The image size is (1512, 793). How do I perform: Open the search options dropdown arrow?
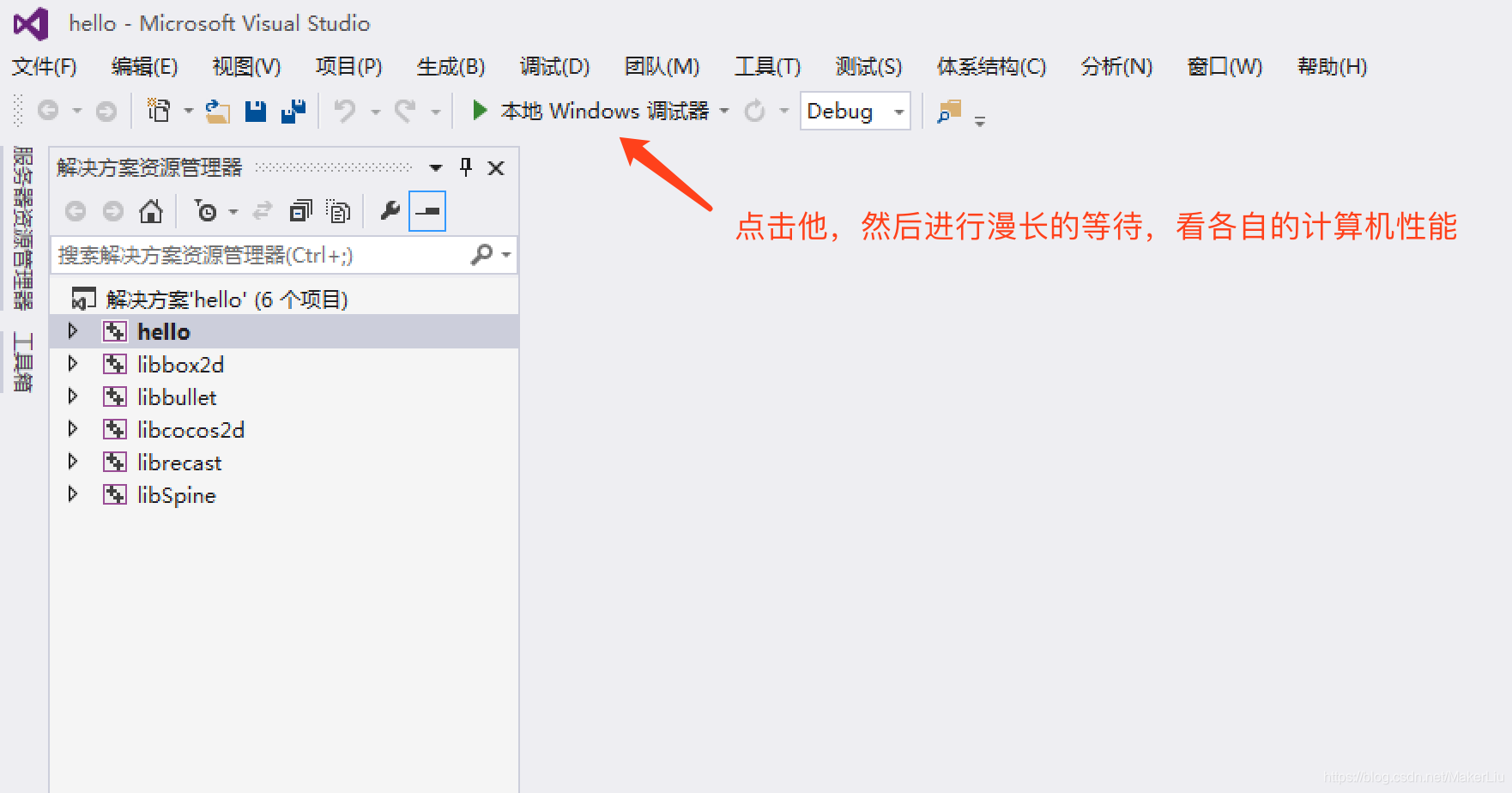pyautogui.click(x=506, y=255)
